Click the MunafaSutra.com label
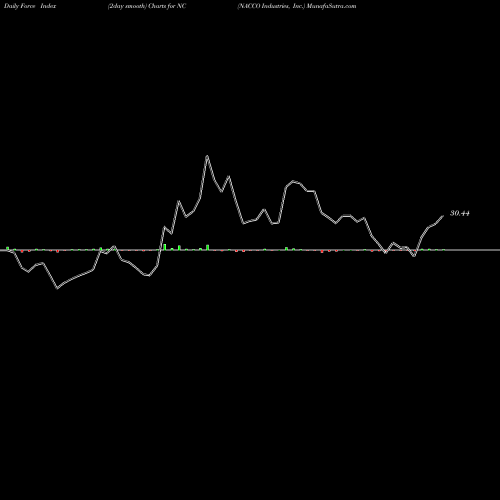 click(331, 6)
